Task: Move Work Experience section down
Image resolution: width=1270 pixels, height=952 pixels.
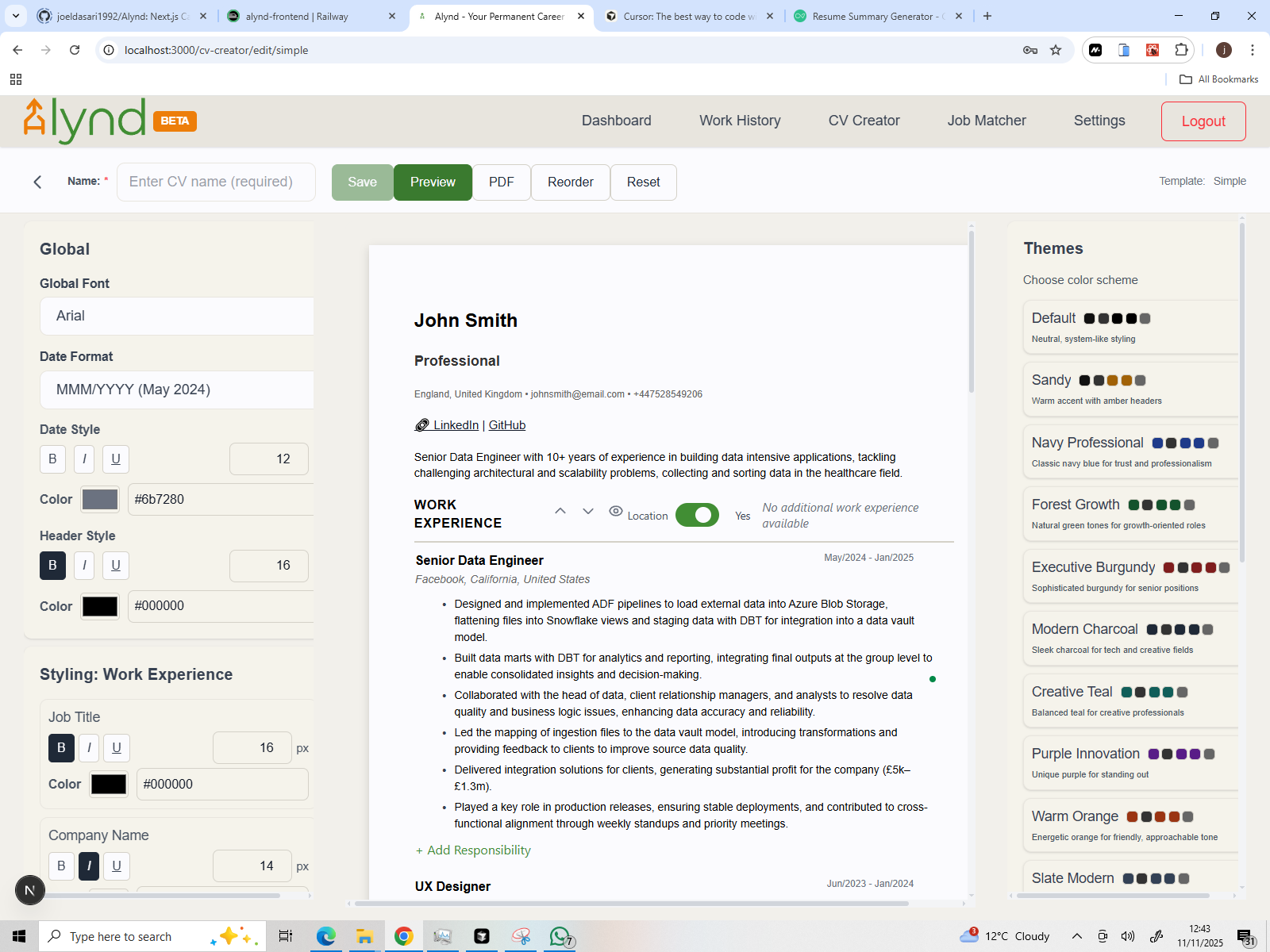Action: [587, 512]
